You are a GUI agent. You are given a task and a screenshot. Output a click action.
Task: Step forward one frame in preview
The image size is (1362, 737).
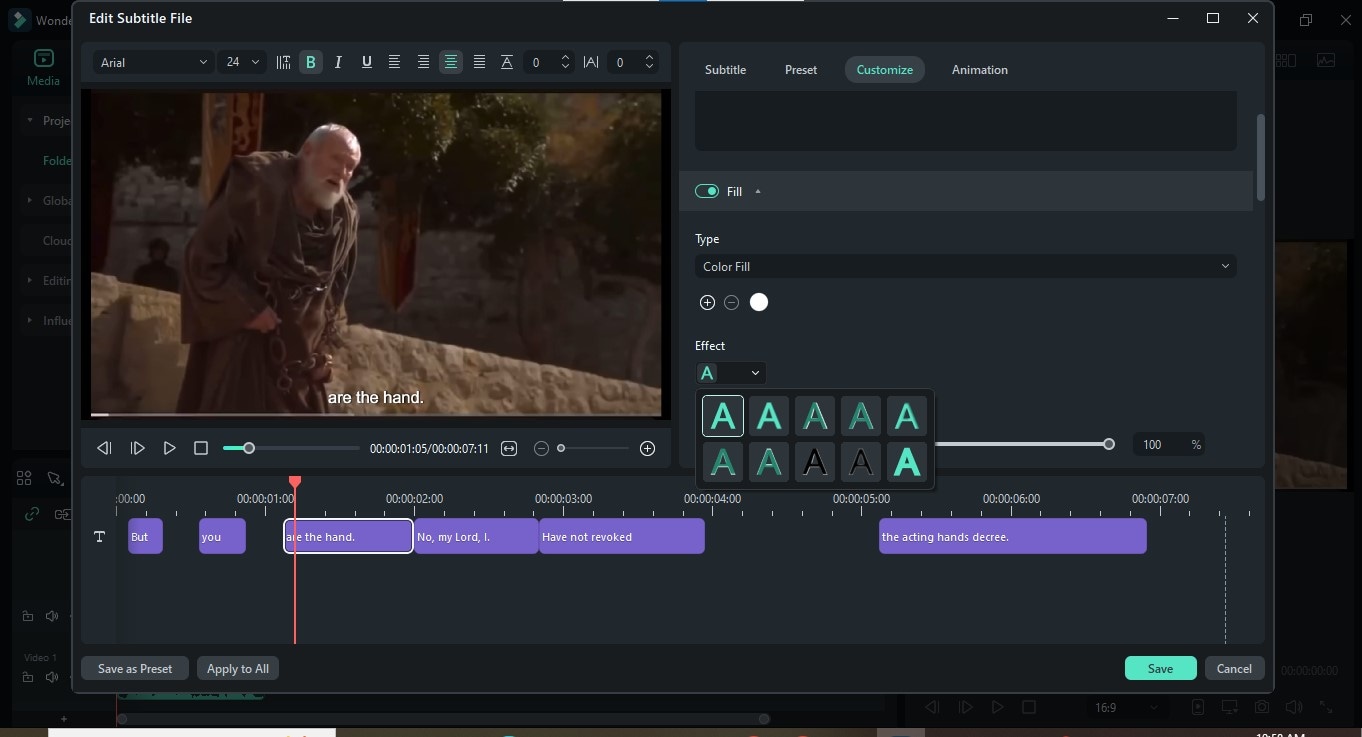tap(138, 449)
